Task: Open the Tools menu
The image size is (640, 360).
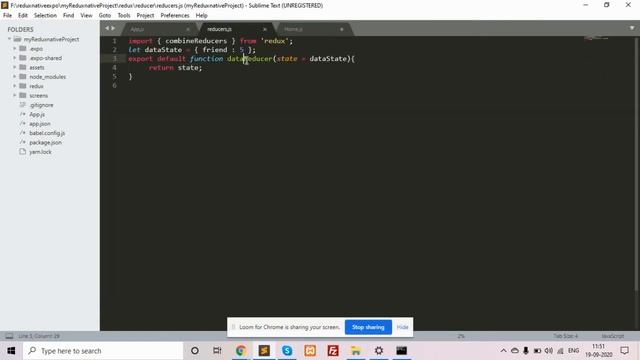Action: [124, 16]
